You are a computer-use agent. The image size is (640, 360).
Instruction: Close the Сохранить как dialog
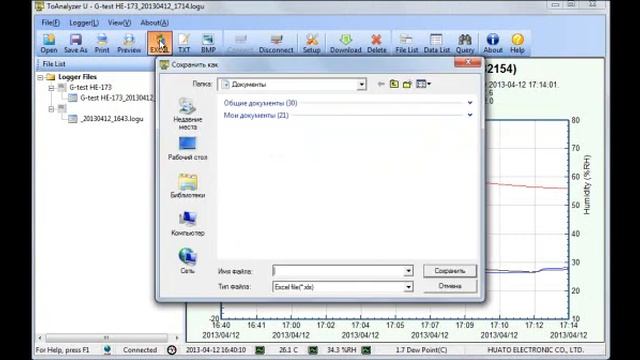[468, 62]
